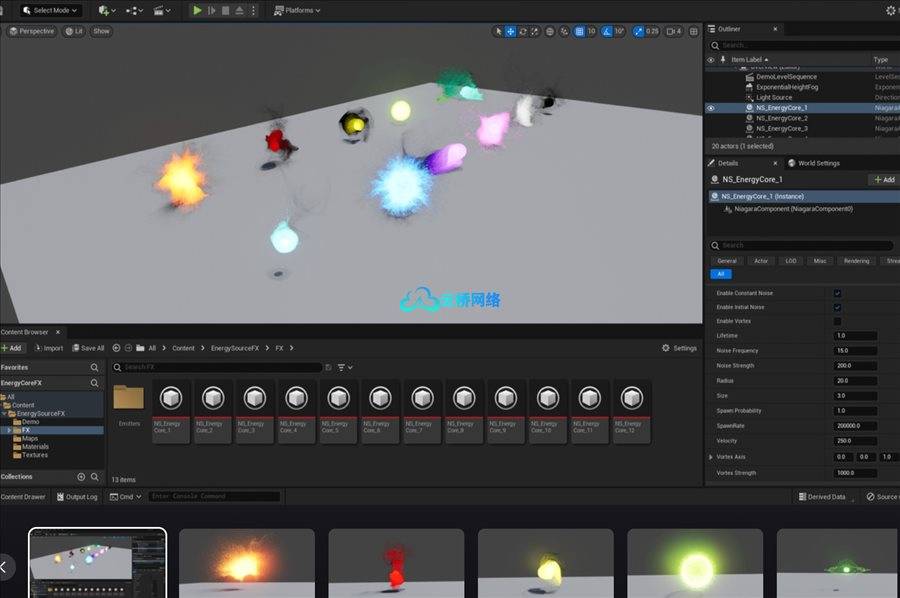Screen dimensions: 900x598
Task: Open camera speed setting in viewport
Action: [x=674, y=32]
